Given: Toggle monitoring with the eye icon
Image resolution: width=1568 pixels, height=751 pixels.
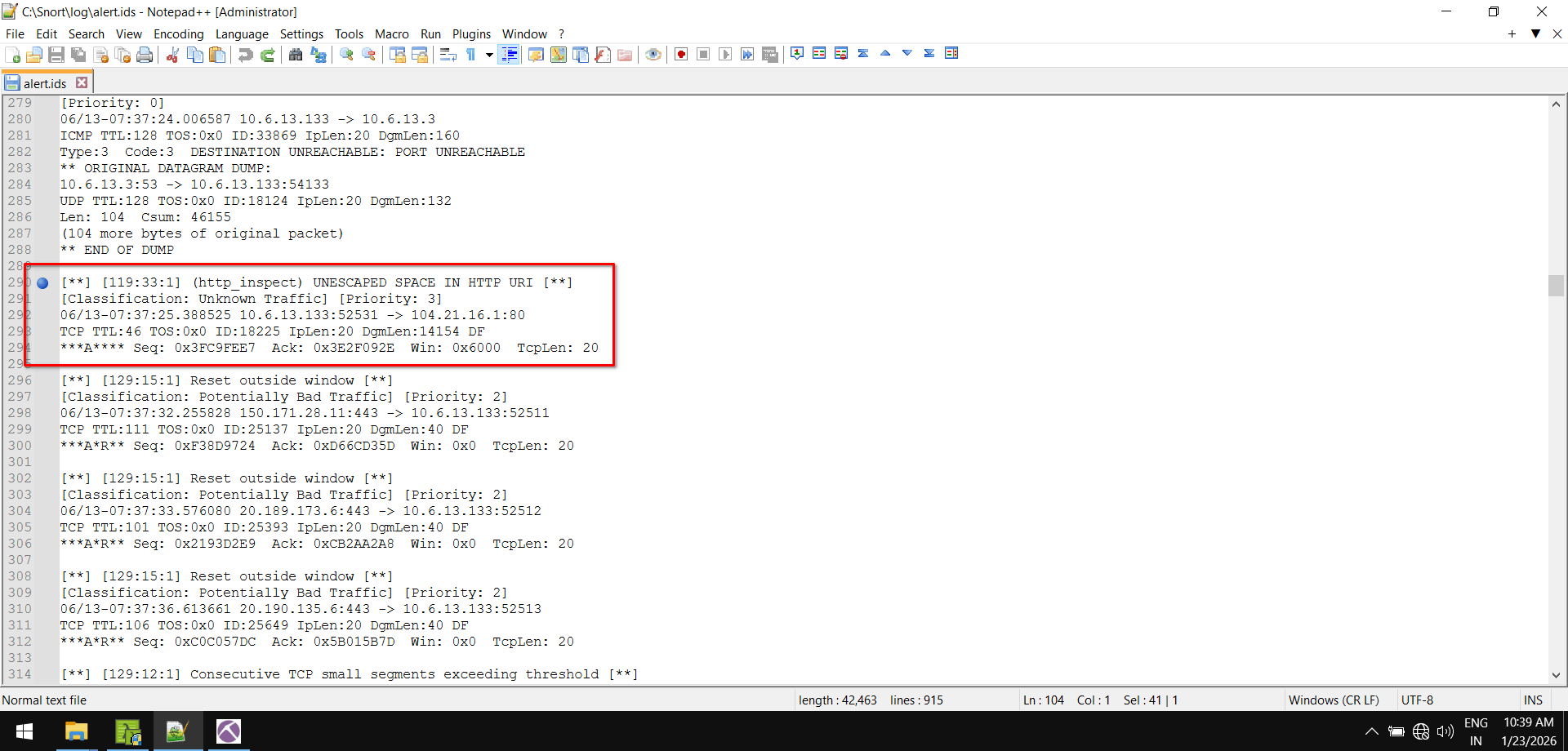Looking at the screenshot, I should (x=653, y=54).
